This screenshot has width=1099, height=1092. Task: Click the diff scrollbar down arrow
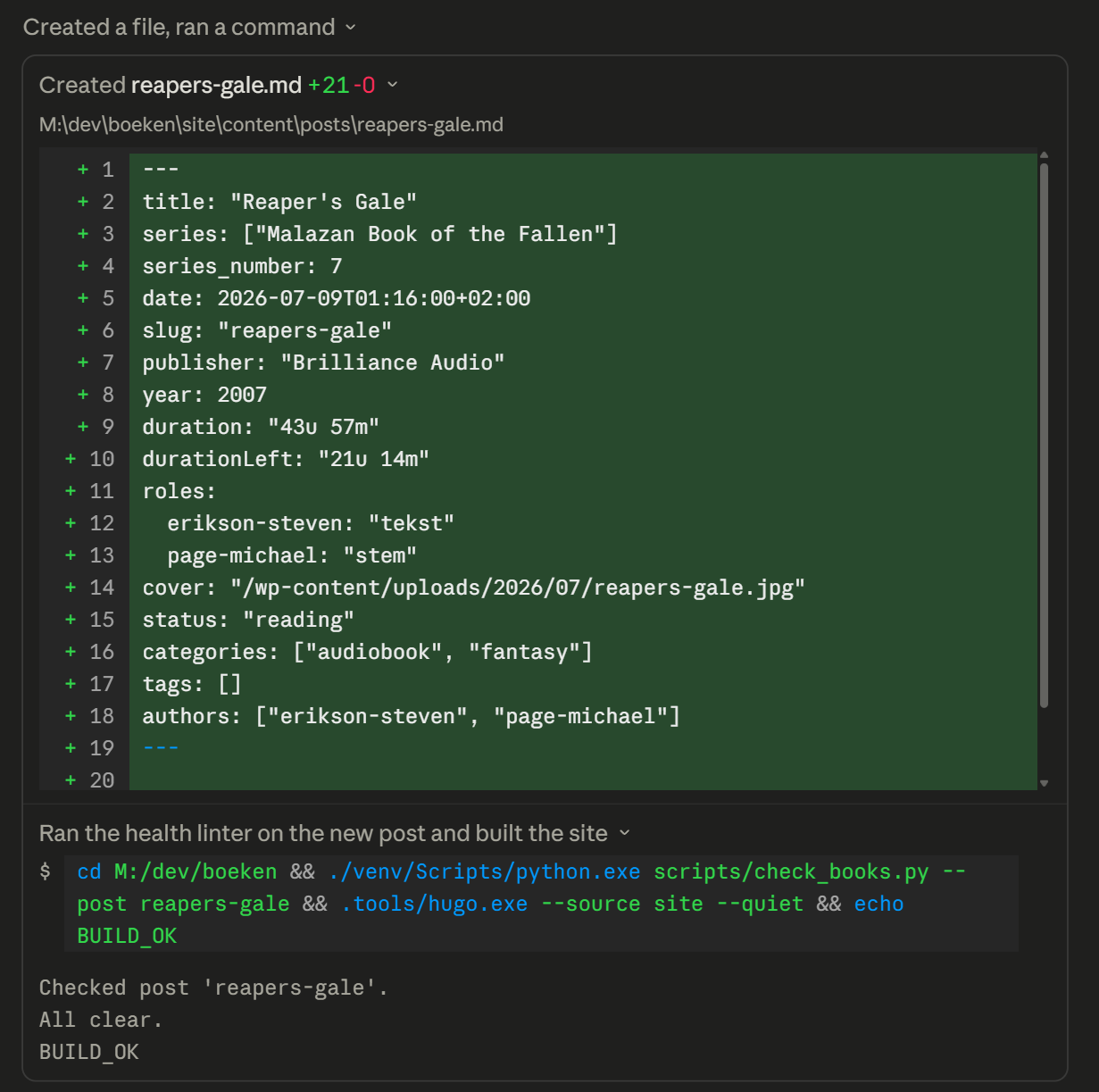[1044, 783]
